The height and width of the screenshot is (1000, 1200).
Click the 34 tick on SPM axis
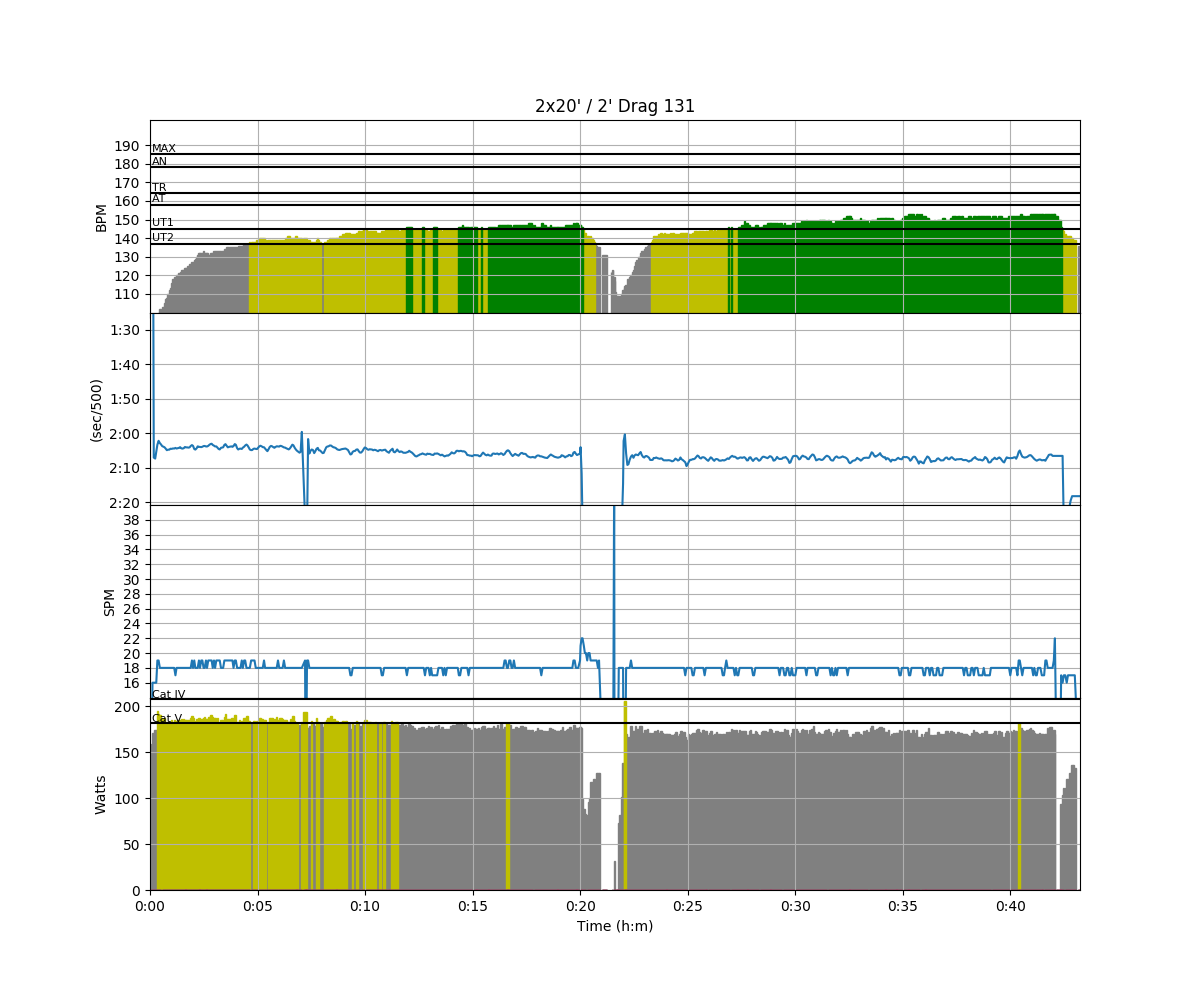131,550
